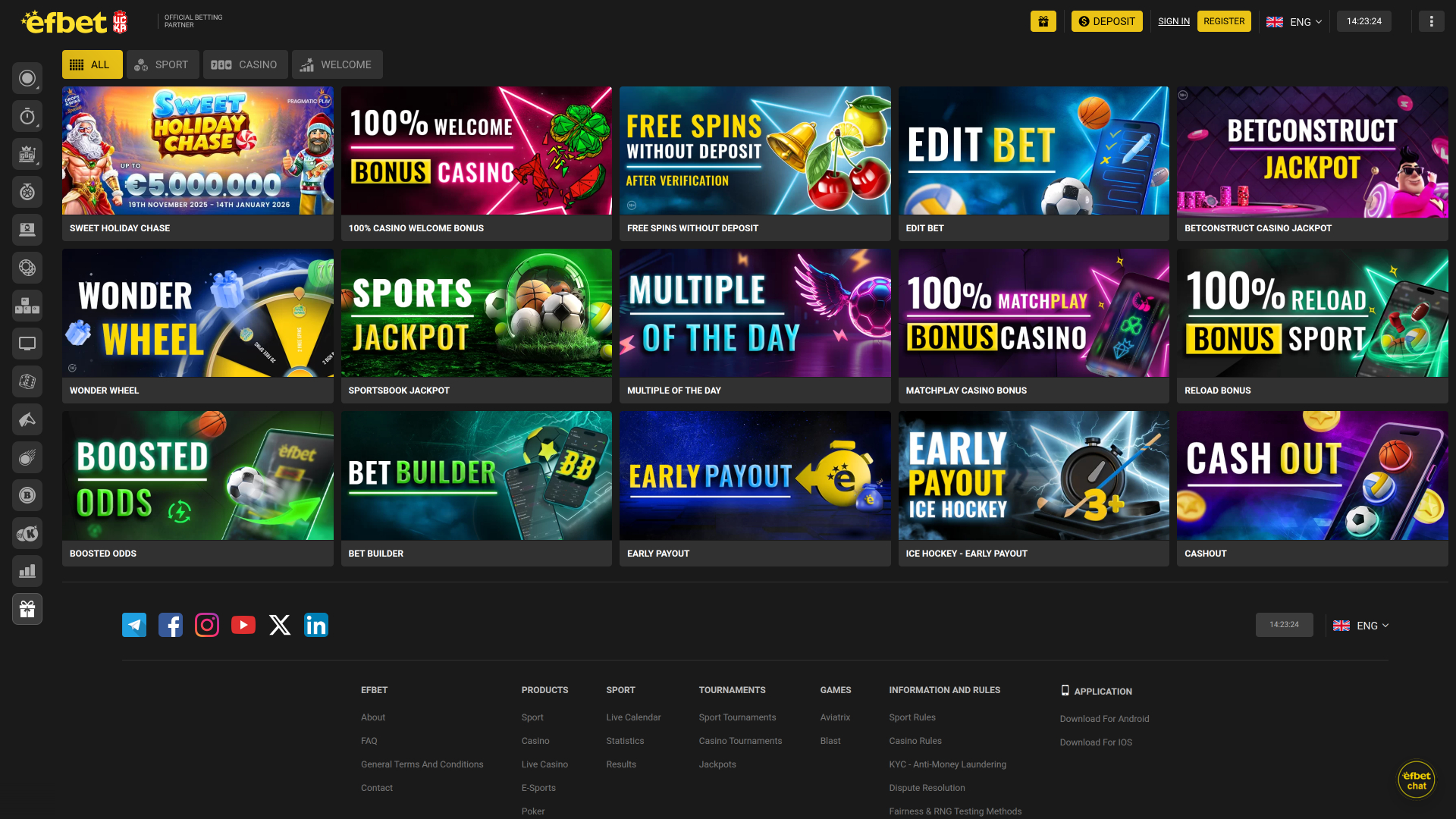This screenshot has width=1456, height=819.
Task: Click the yellow DEPOSIT button
Action: point(1106,21)
